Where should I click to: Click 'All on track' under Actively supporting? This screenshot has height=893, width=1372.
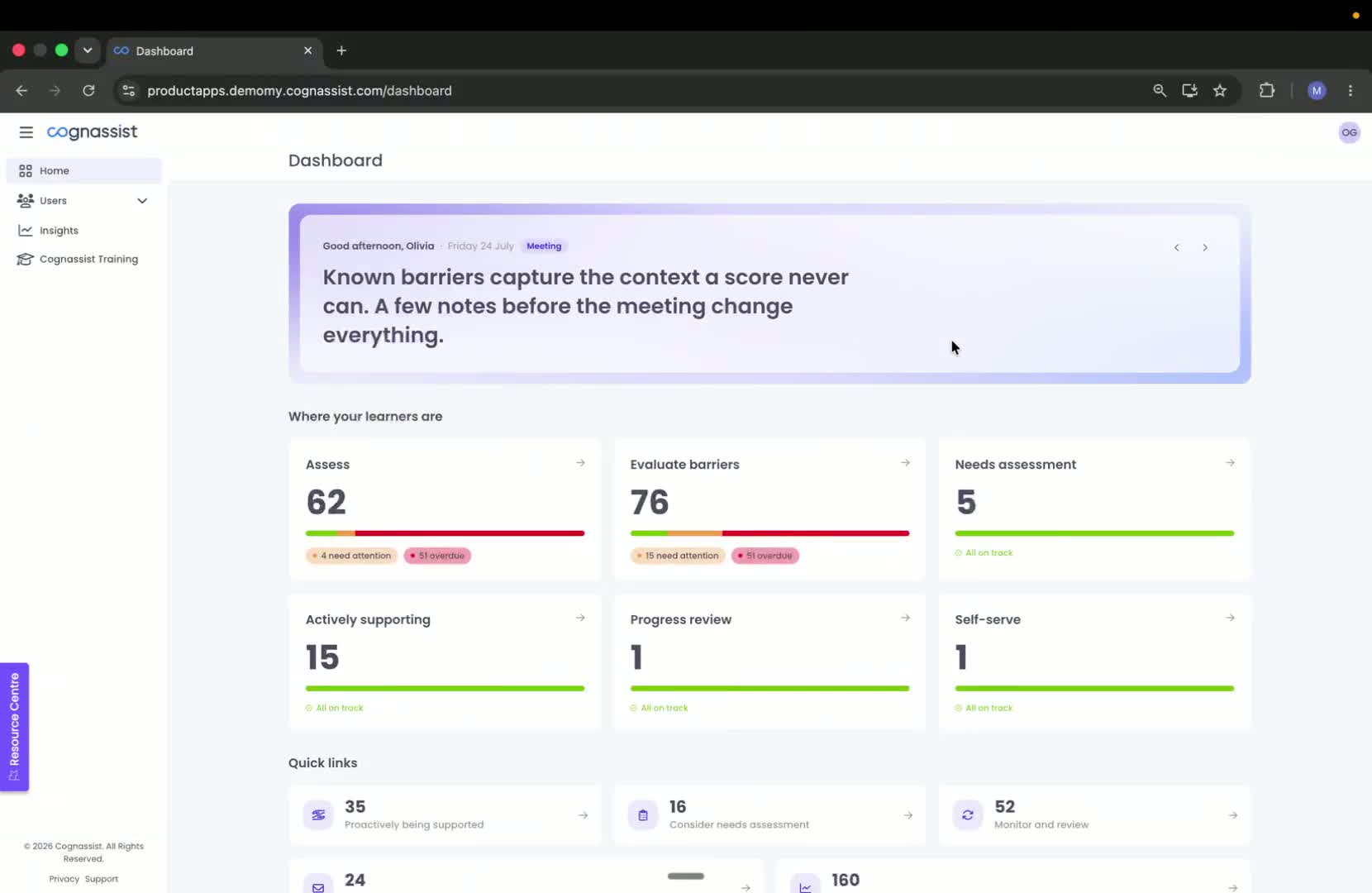(334, 708)
